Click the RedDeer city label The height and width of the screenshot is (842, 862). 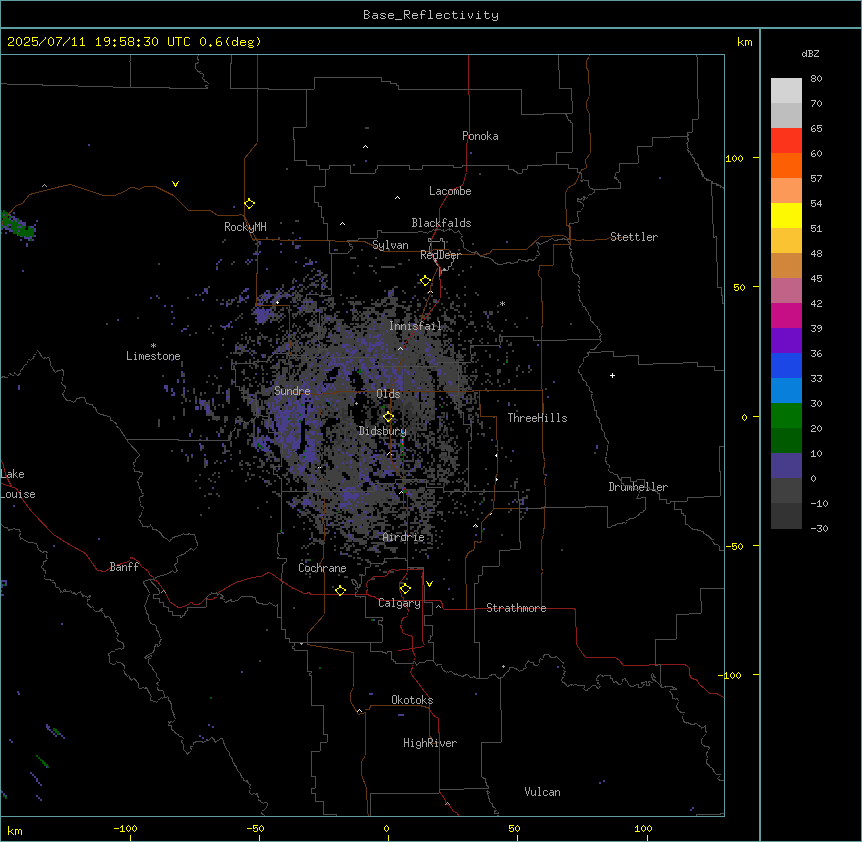tap(440, 255)
